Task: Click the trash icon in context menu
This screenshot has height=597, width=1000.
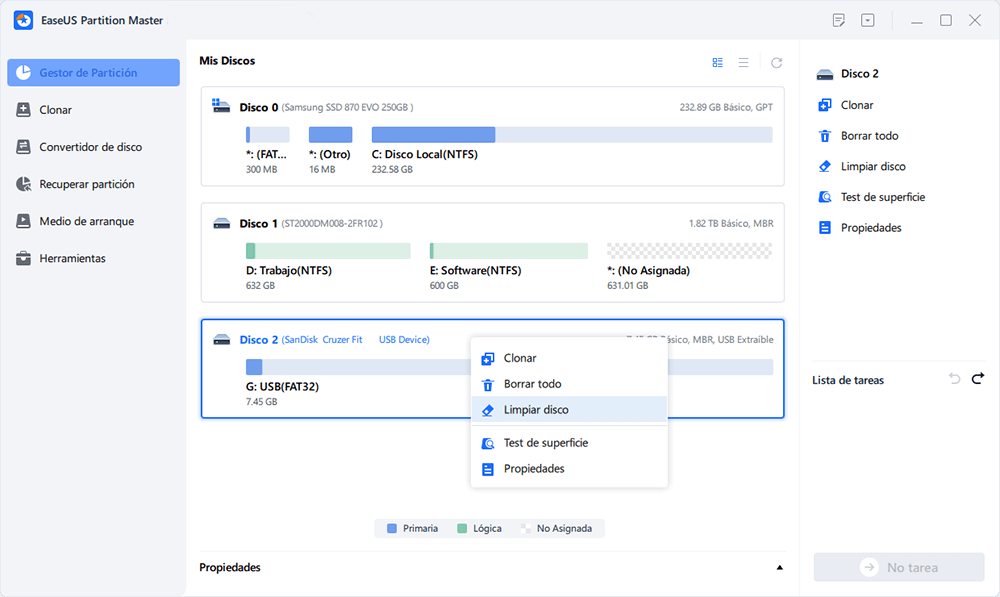Action: point(488,385)
